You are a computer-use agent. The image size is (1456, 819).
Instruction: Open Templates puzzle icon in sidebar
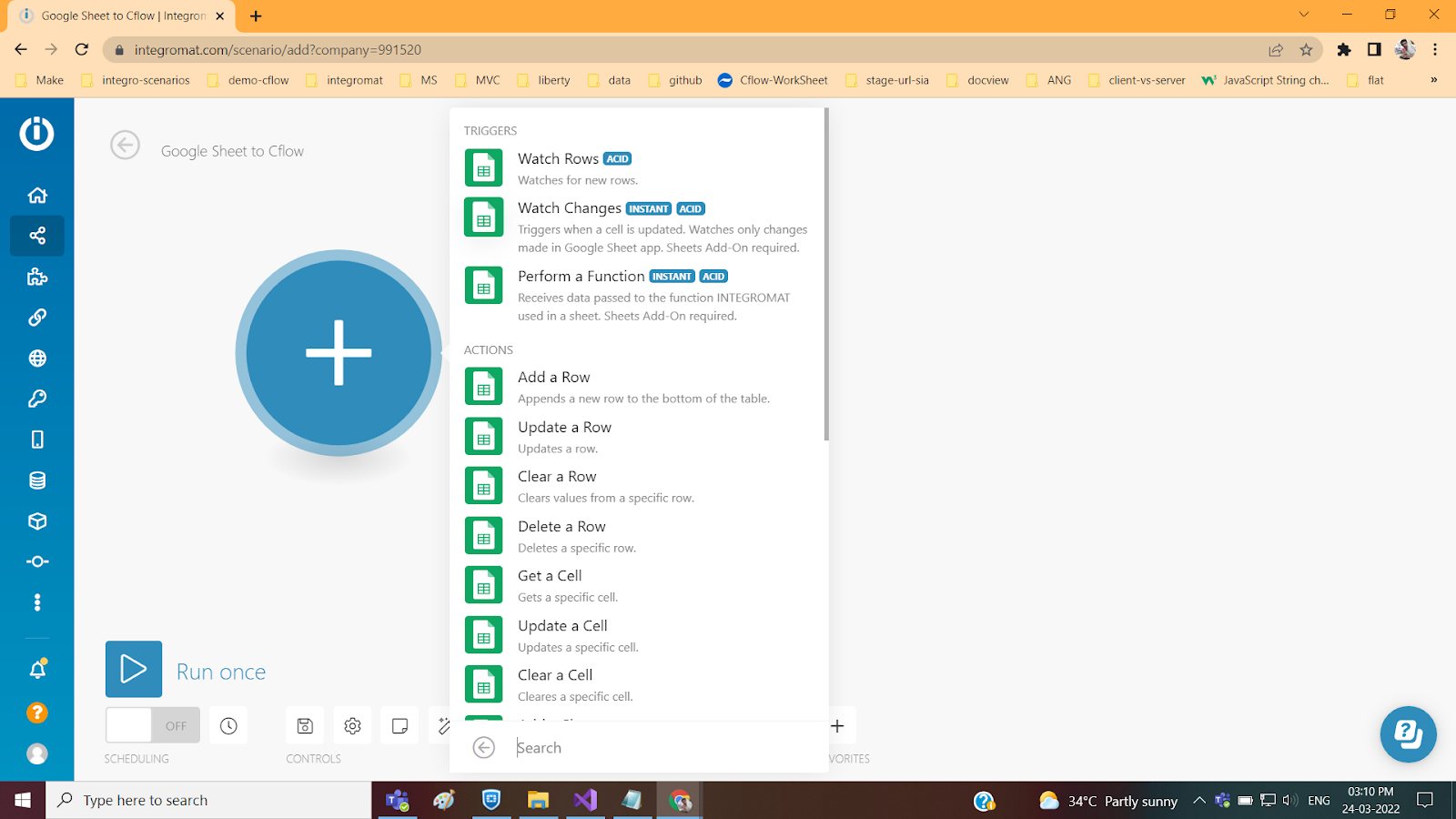(37, 277)
